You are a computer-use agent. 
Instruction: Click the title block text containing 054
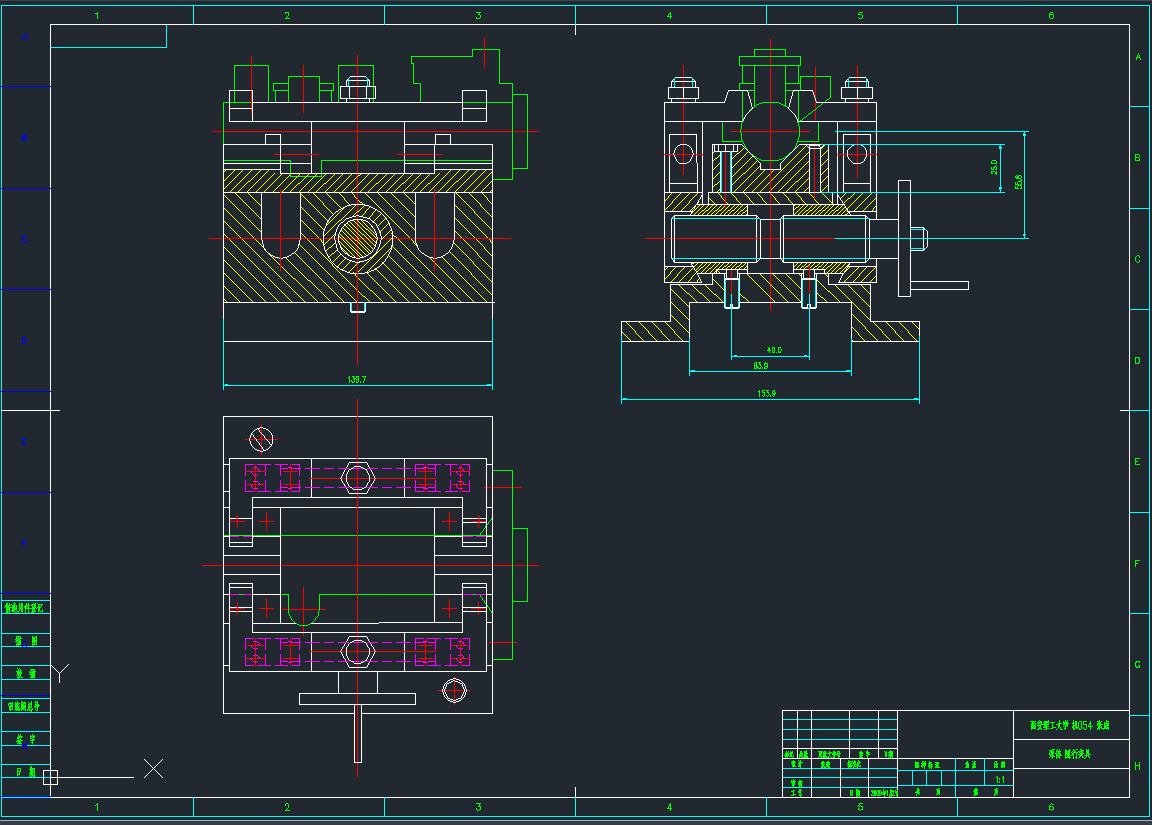click(1071, 725)
